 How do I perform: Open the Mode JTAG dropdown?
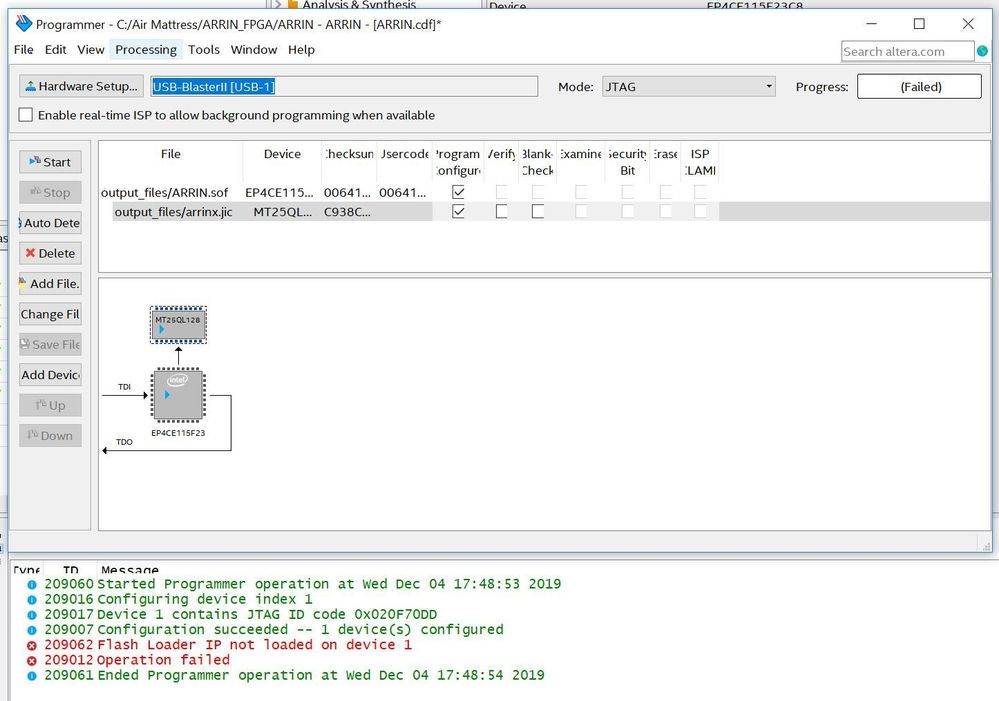coord(689,87)
